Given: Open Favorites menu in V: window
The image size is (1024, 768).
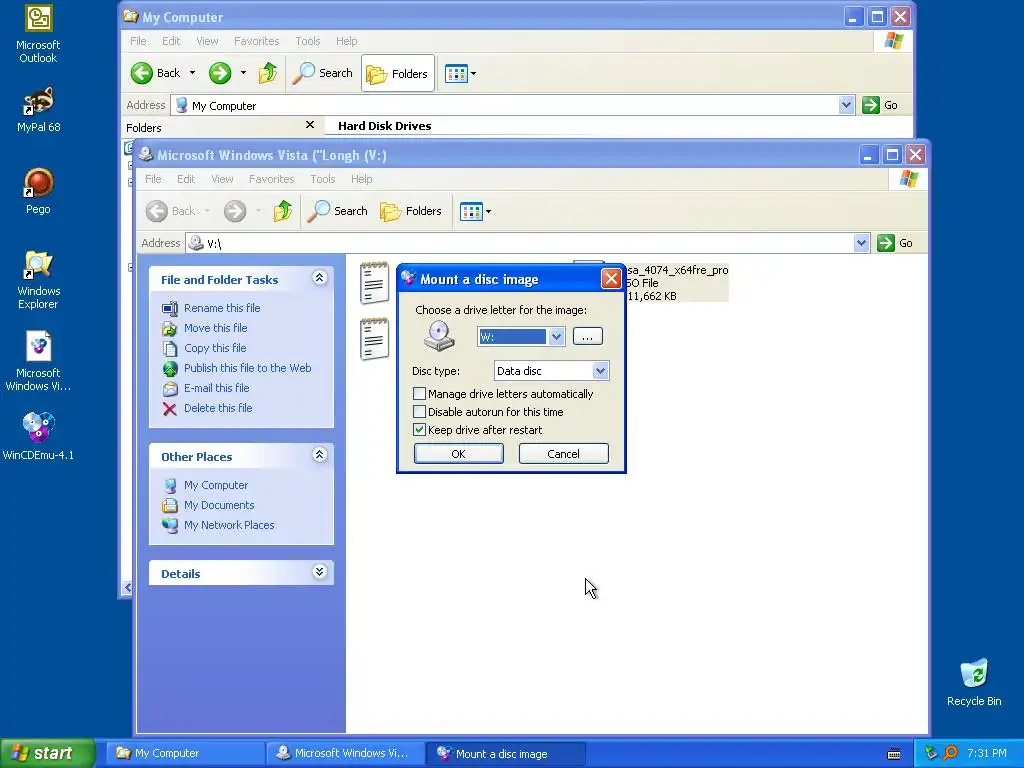Looking at the screenshot, I should click(271, 179).
